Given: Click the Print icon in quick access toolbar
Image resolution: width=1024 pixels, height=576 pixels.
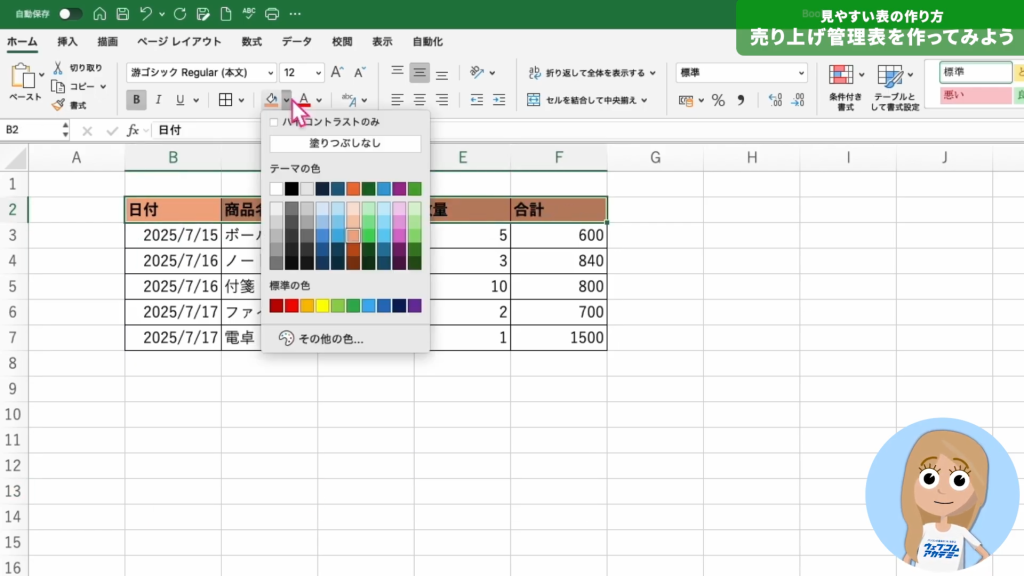Looking at the screenshot, I should [272, 14].
